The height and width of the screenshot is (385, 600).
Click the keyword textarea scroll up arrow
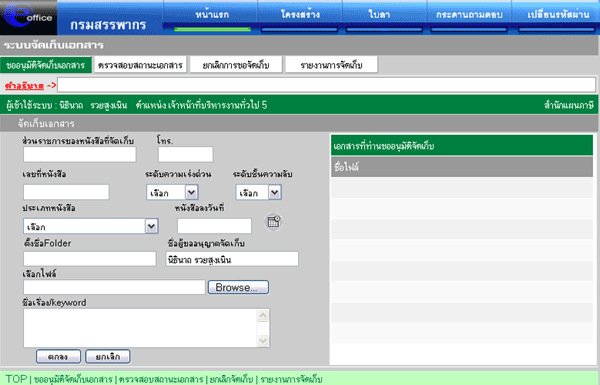click(x=263, y=316)
